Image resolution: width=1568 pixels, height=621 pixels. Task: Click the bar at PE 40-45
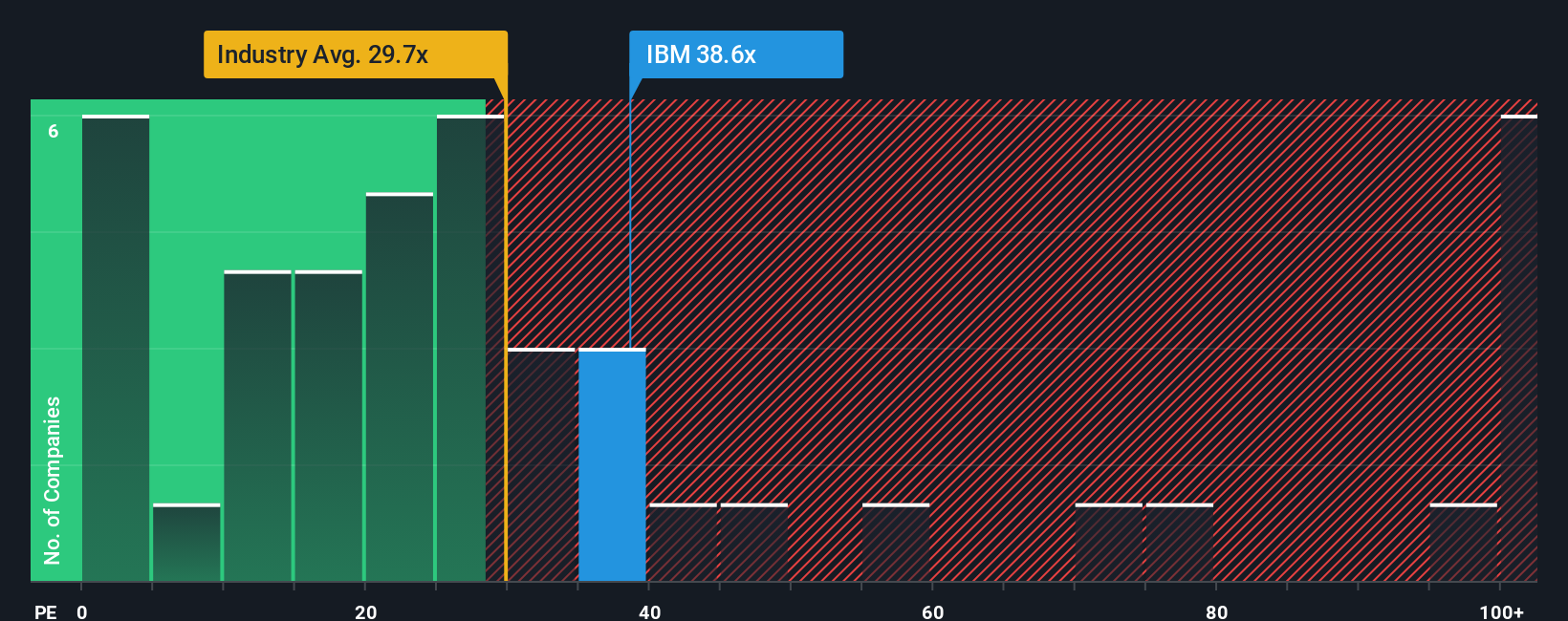pos(683,543)
